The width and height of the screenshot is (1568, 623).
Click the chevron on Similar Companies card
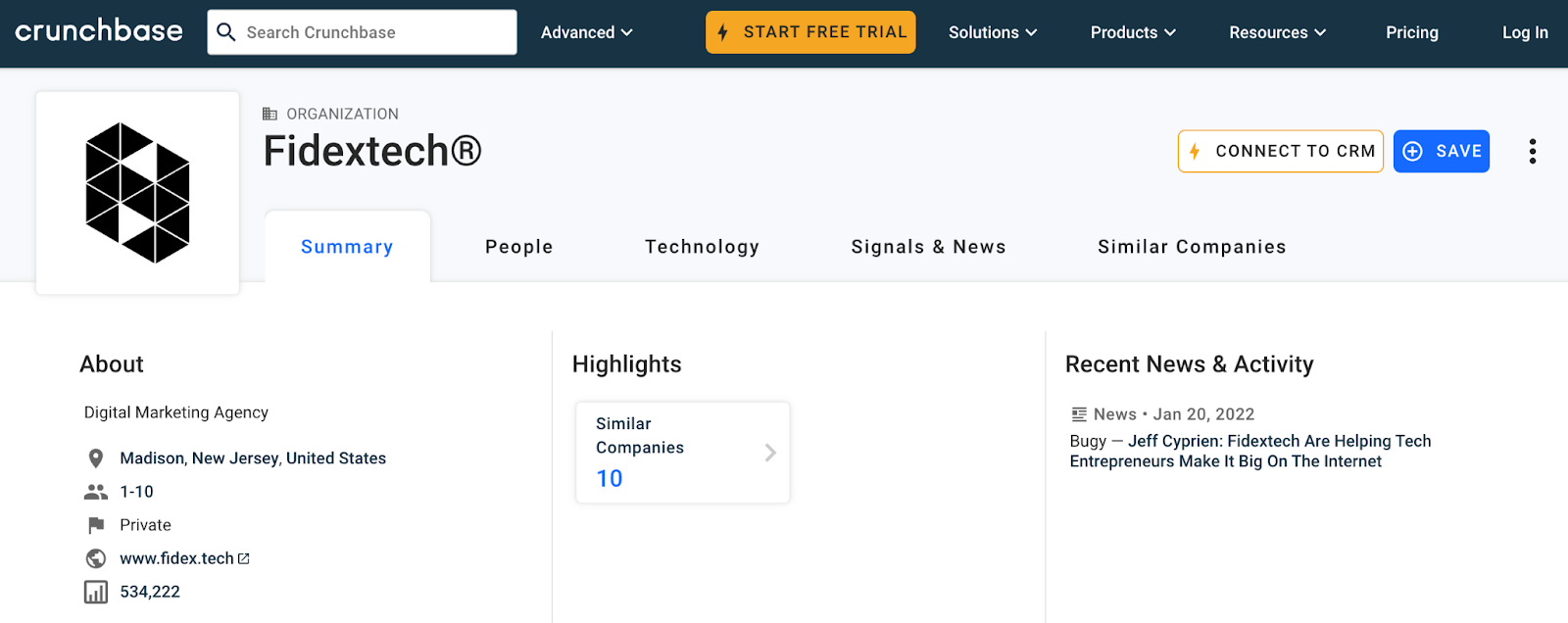[770, 453]
